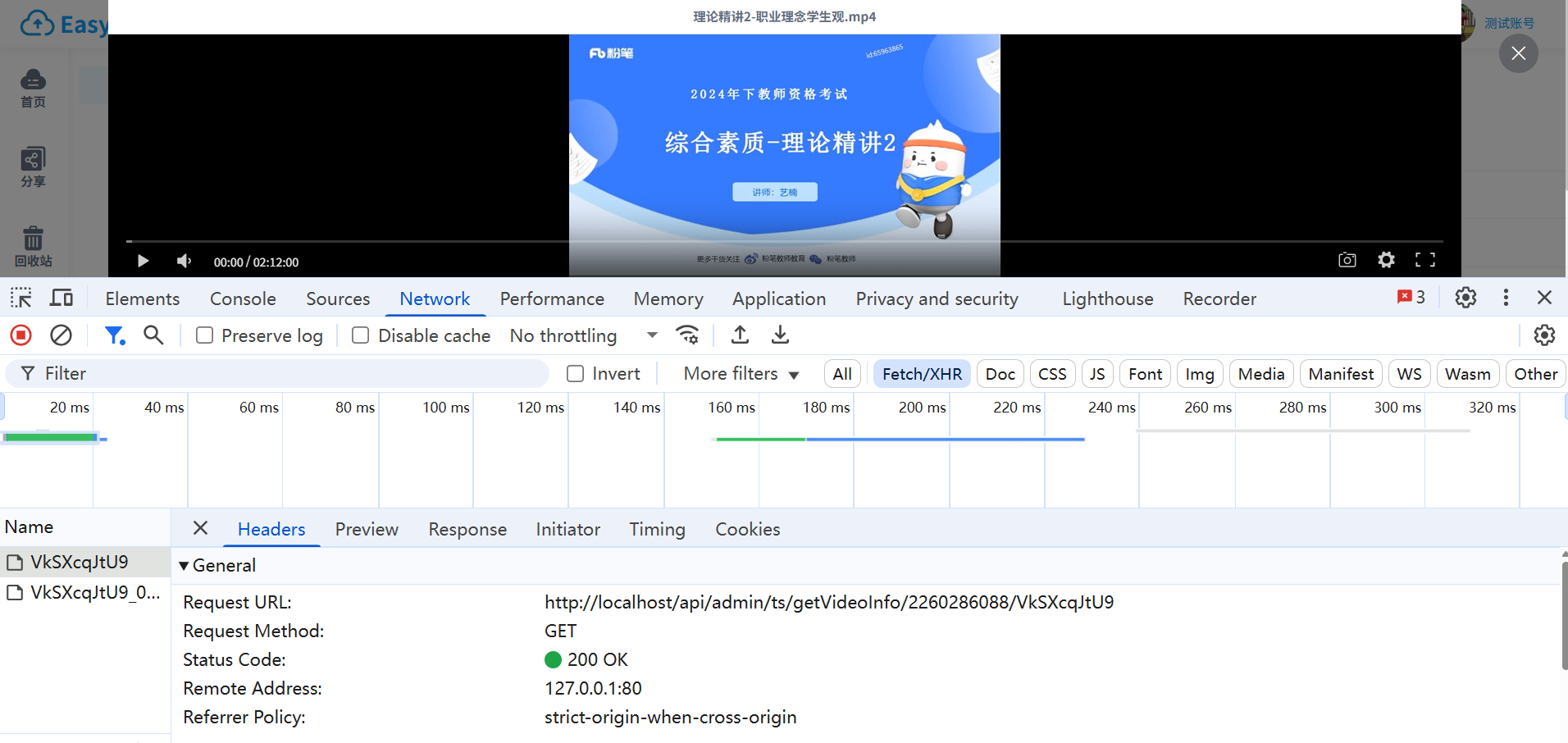Open the Performance tab

[552, 299]
